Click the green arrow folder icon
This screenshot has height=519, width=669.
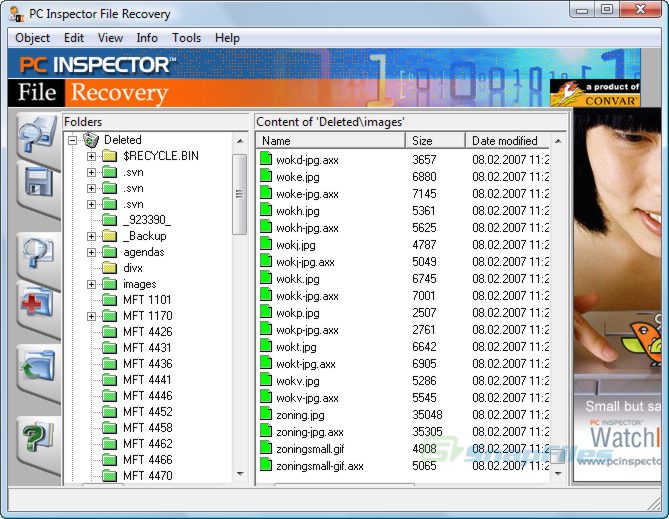(37, 366)
